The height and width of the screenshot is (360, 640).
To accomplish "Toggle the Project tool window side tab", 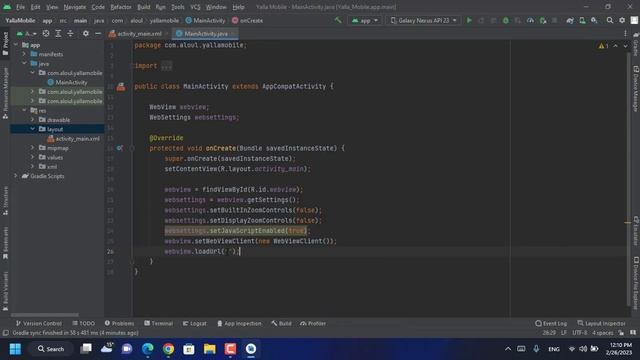I will click(x=5, y=43).
